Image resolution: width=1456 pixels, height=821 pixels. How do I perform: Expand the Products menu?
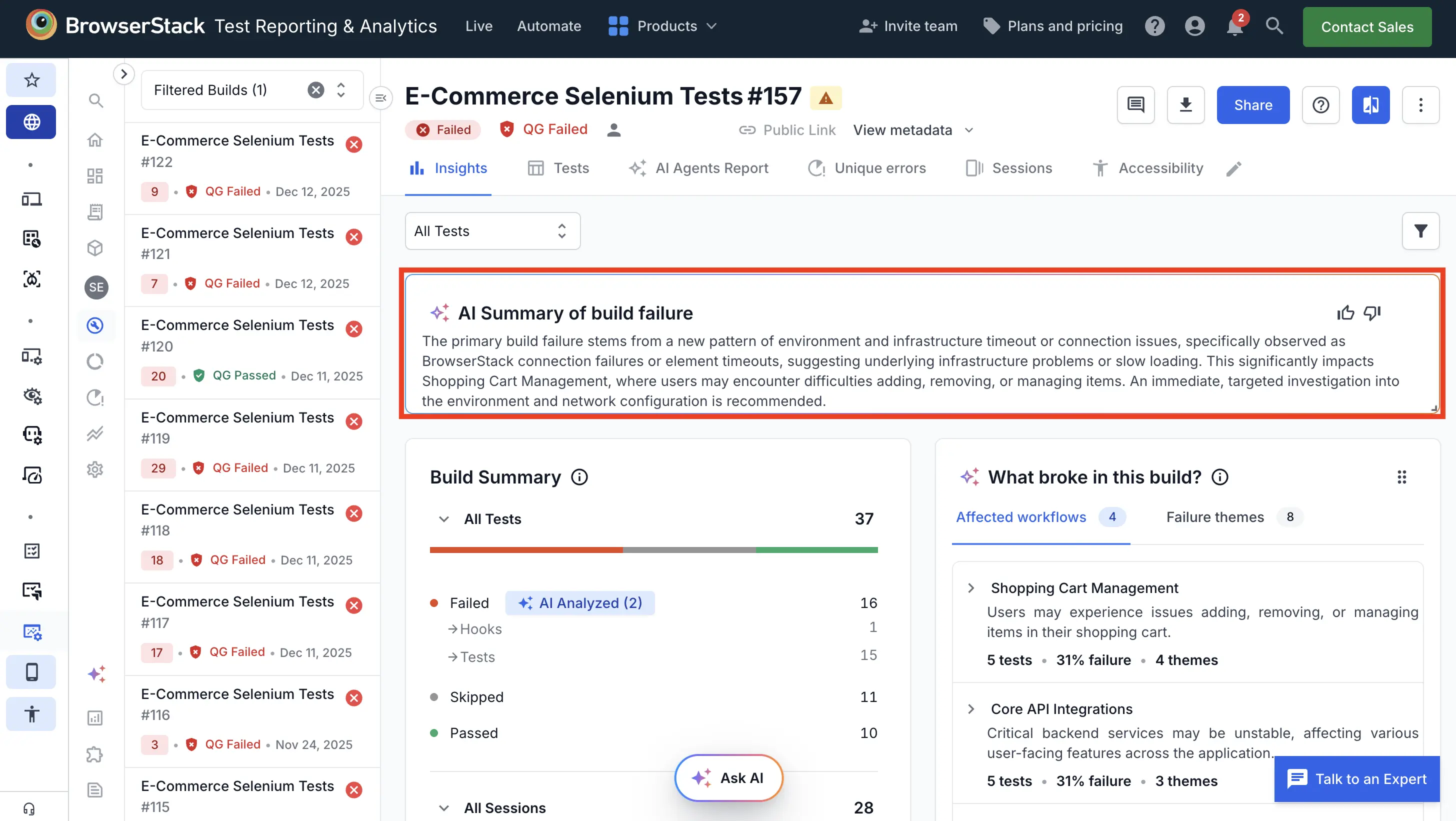662,26
